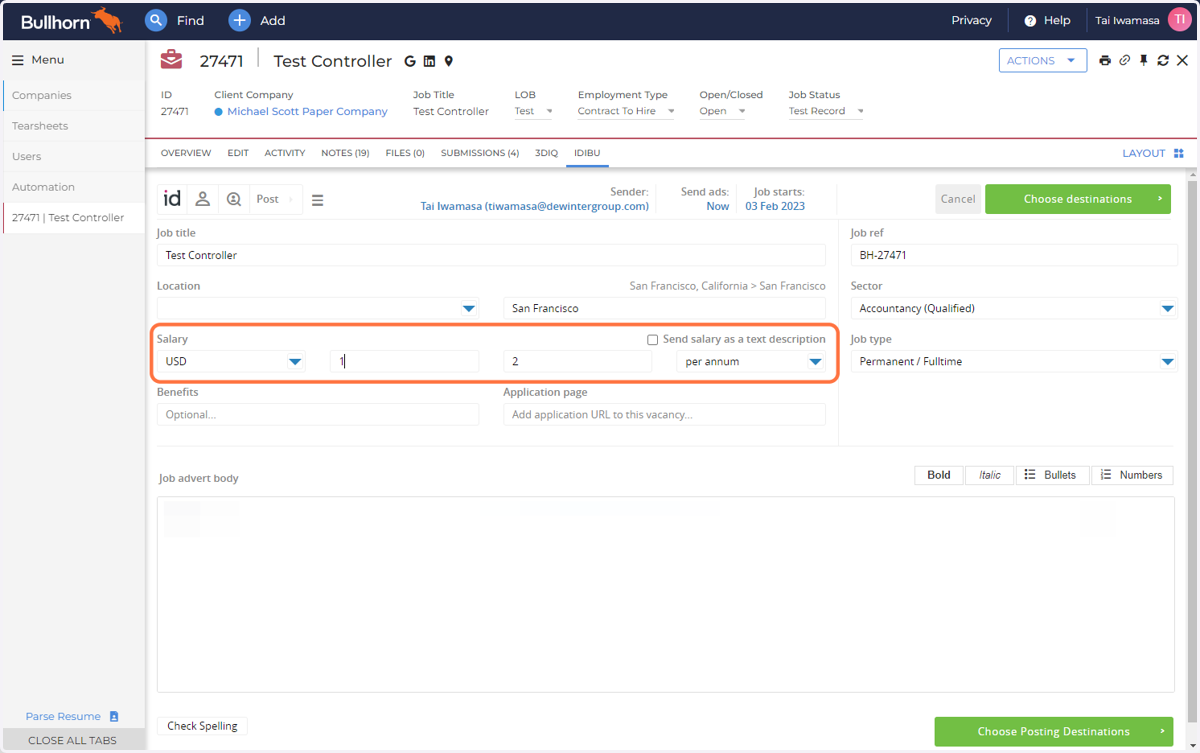Switch to the EDIT tab
This screenshot has width=1200, height=753.
pyautogui.click(x=238, y=153)
